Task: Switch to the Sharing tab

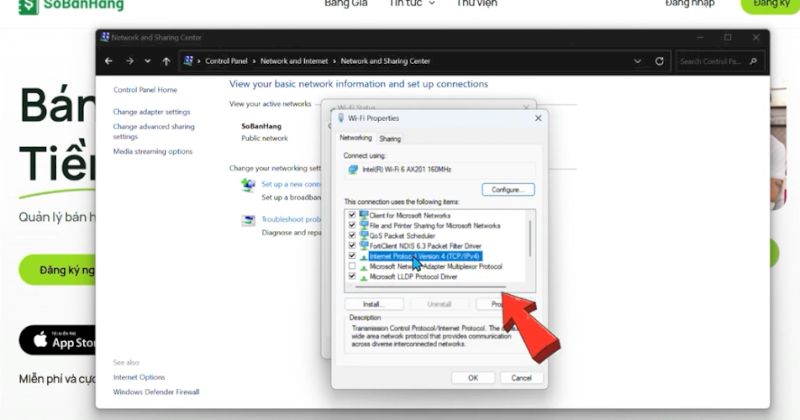Action: point(390,138)
